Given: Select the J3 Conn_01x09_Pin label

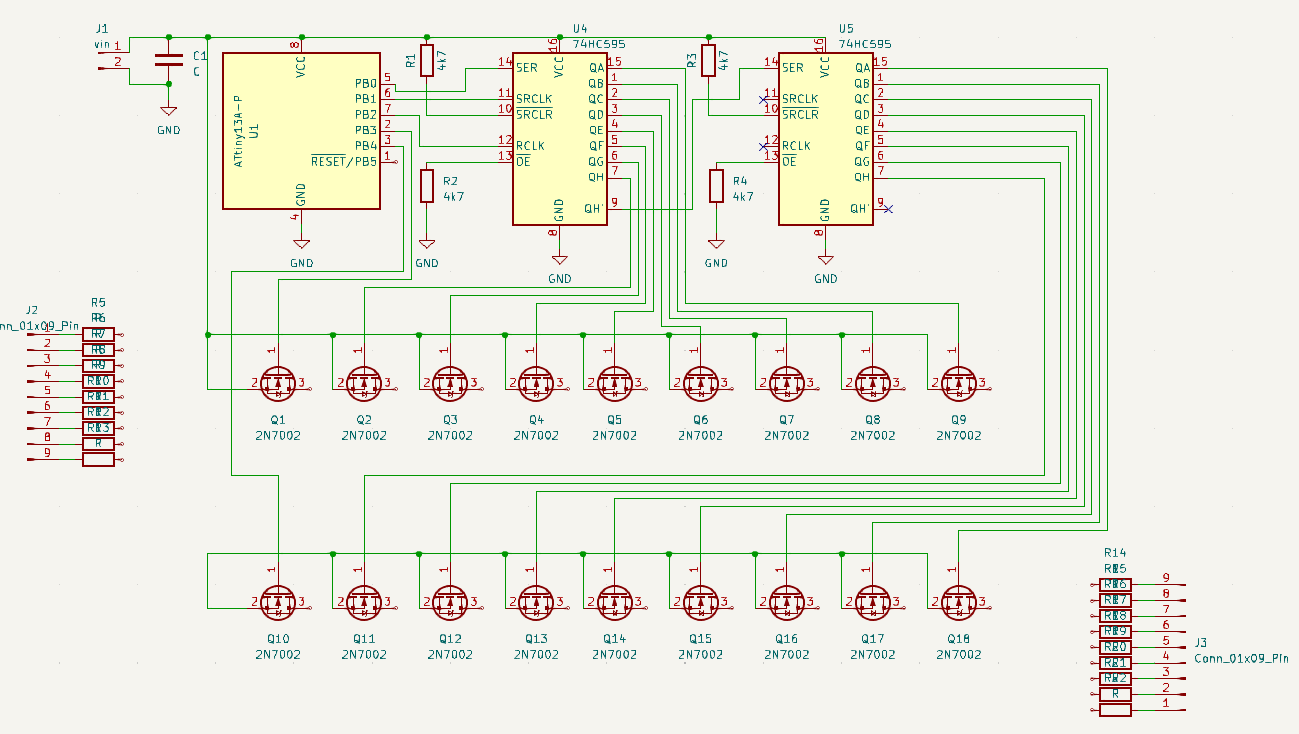Looking at the screenshot, I should (1241, 658).
